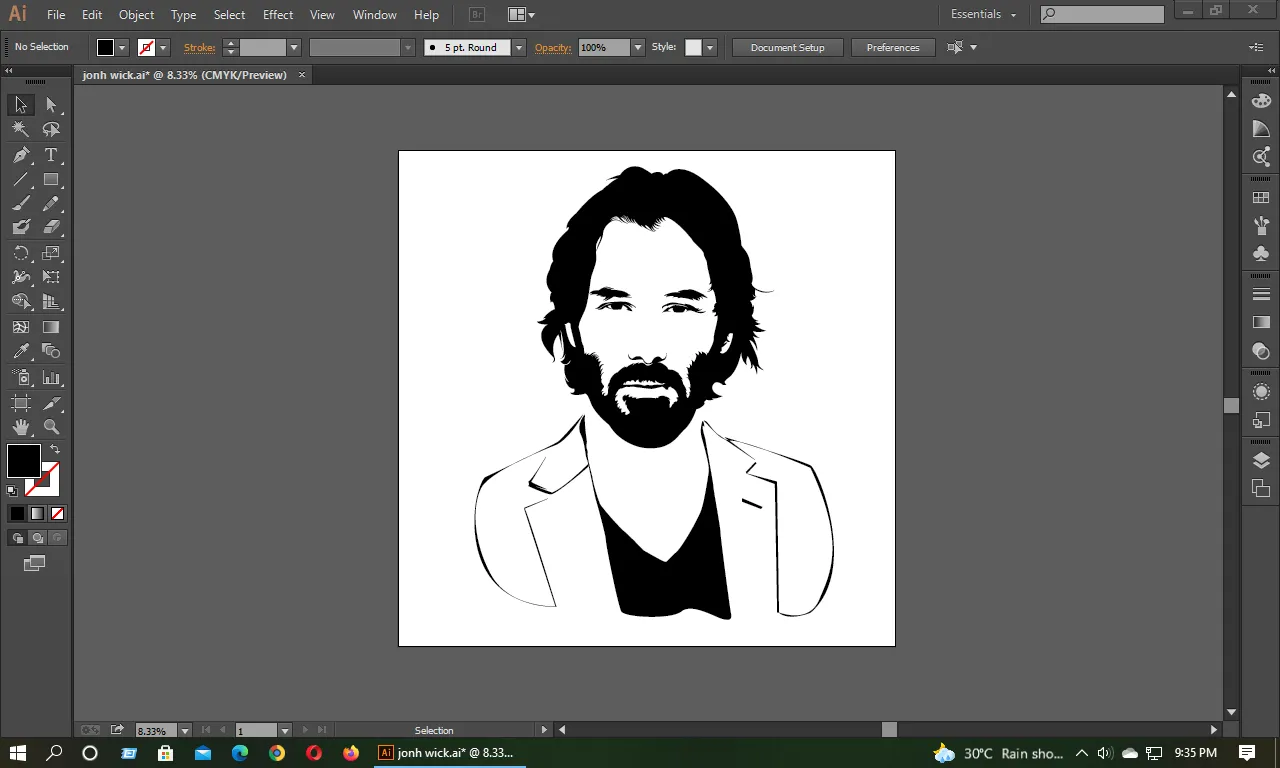Select the Type tool

point(51,155)
